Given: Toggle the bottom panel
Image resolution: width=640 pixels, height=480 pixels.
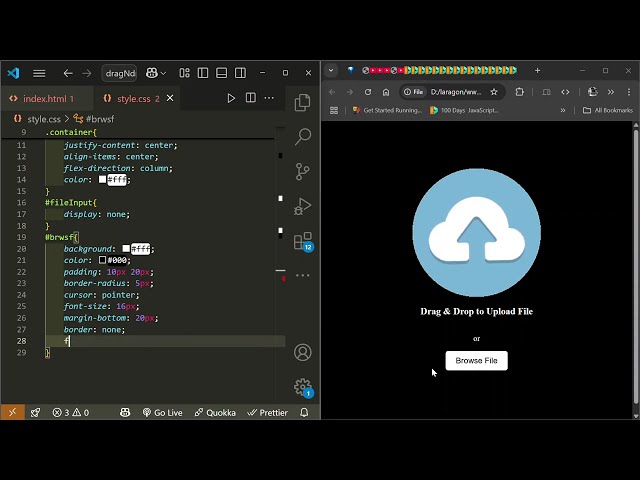Looking at the screenshot, I should (222, 73).
